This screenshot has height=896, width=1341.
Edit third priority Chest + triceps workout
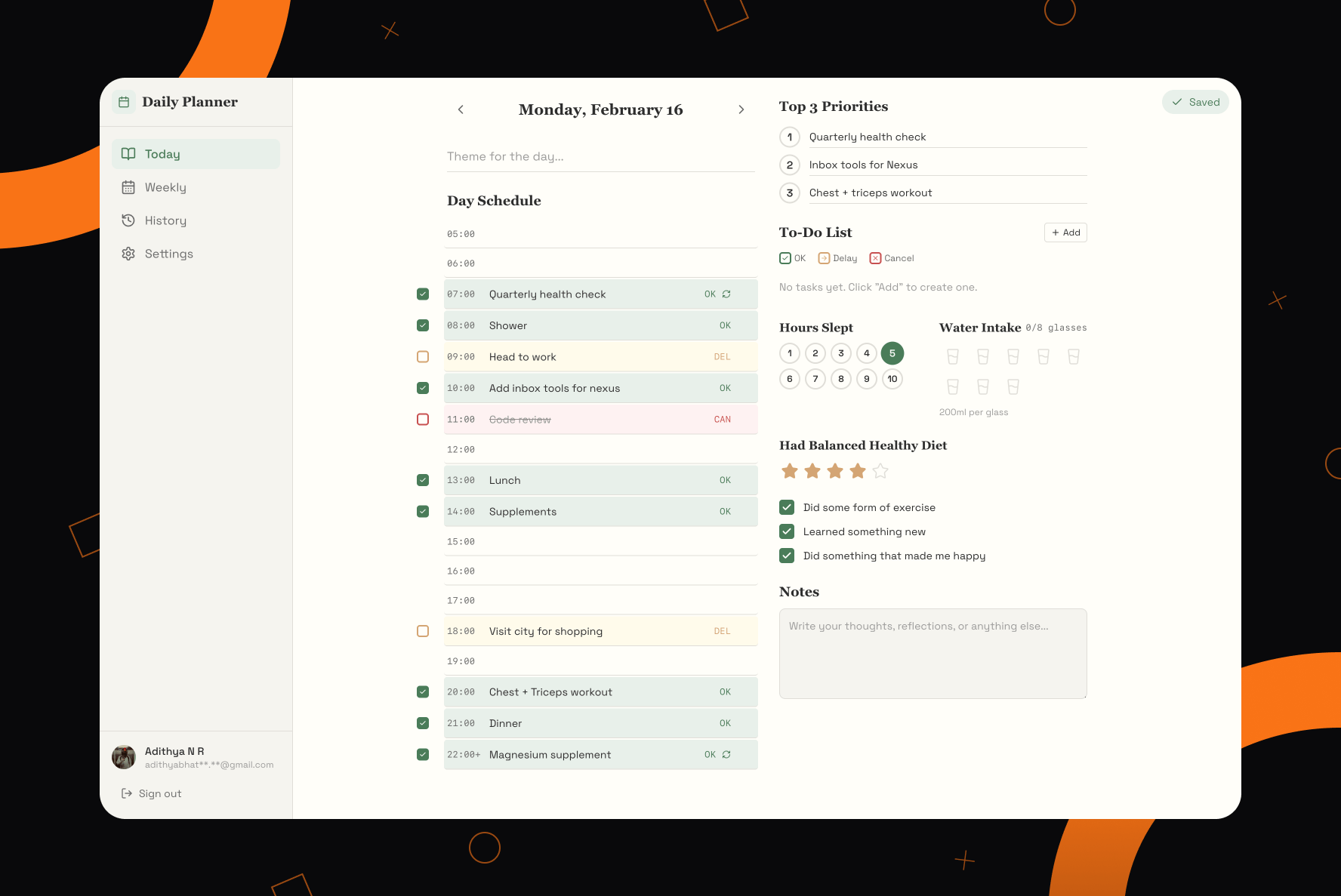948,192
